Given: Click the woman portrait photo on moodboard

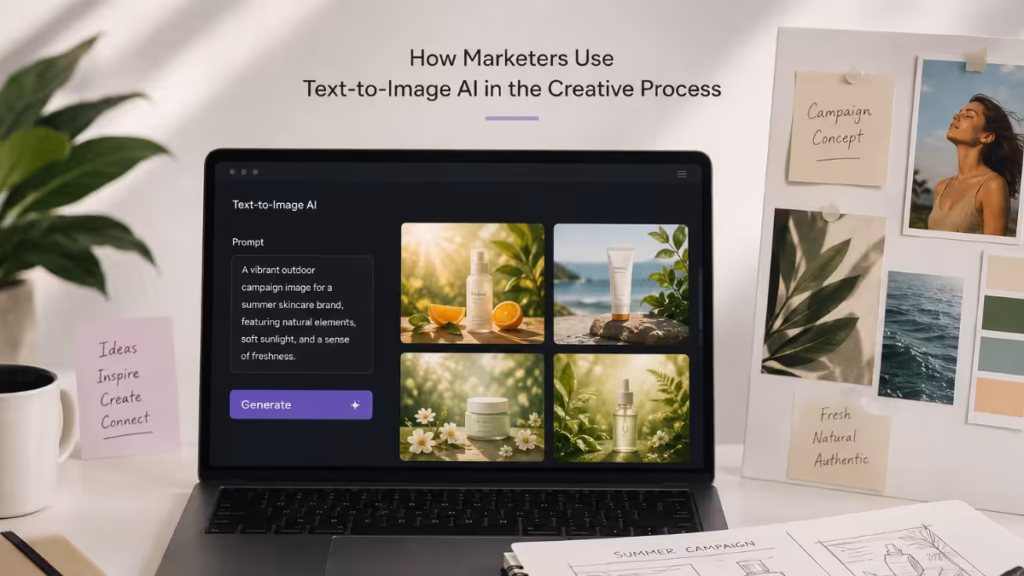Looking at the screenshot, I should 965,148.
